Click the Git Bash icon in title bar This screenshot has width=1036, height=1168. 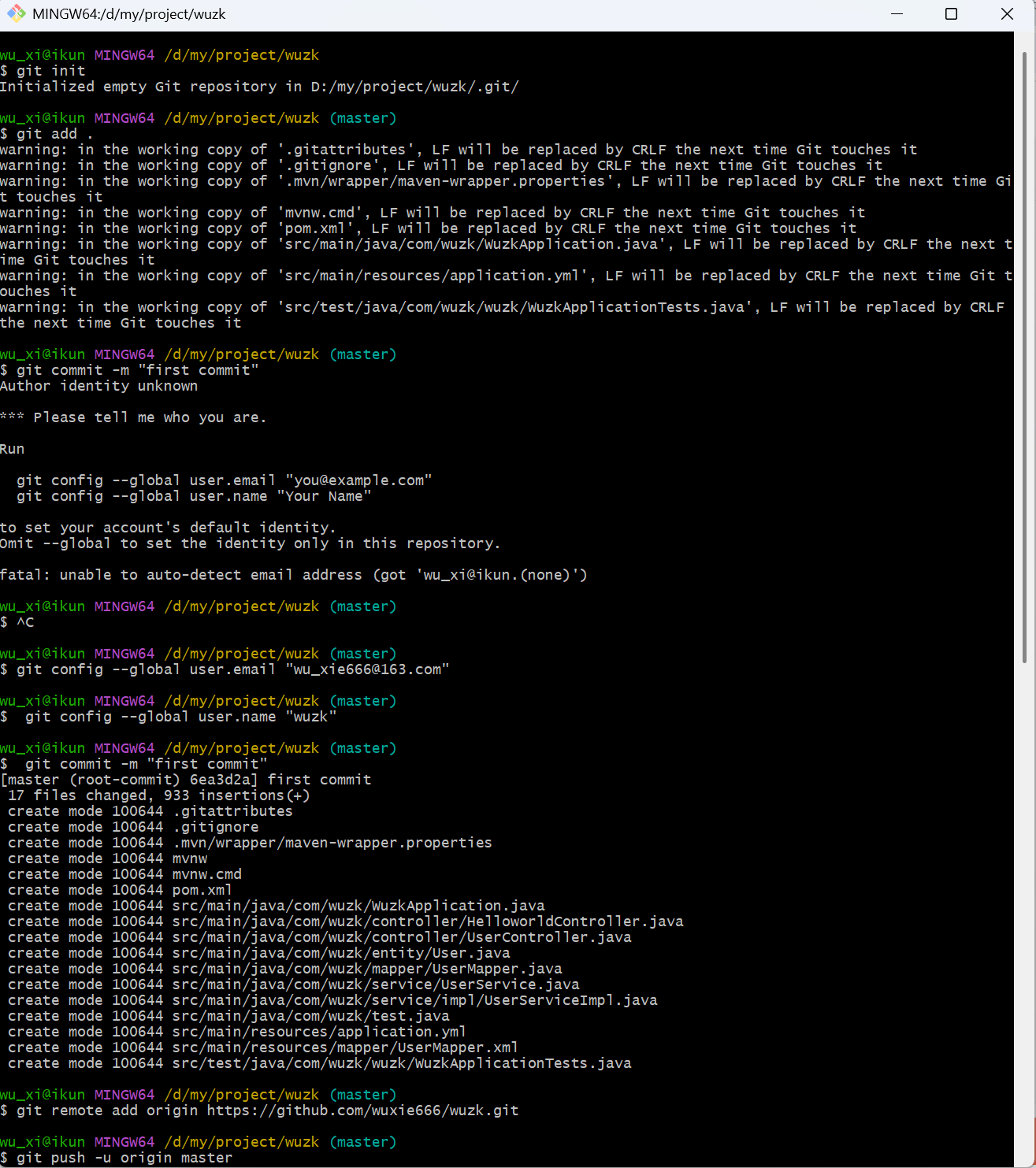[x=16, y=14]
